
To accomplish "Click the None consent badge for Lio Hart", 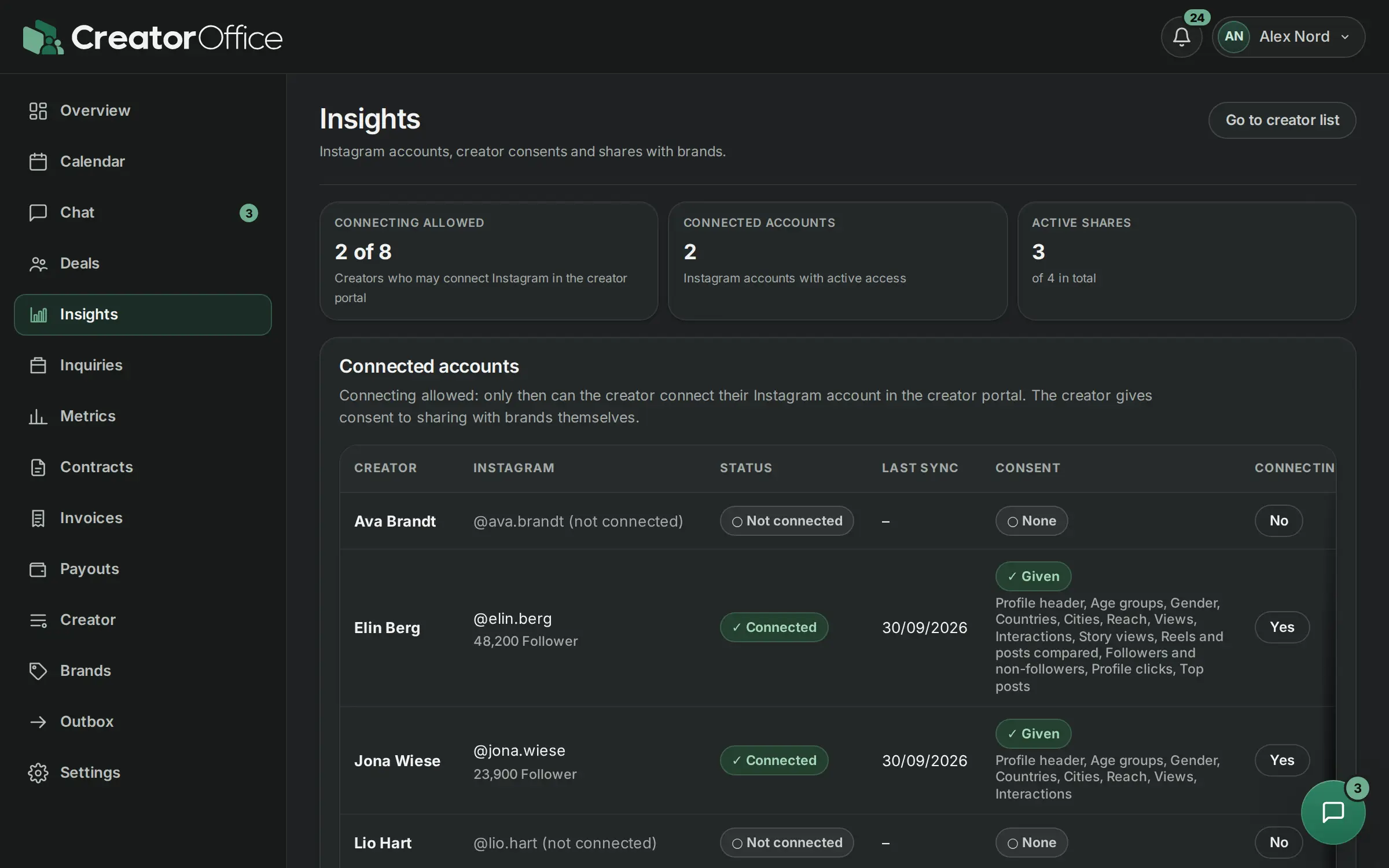I will point(1031,843).
